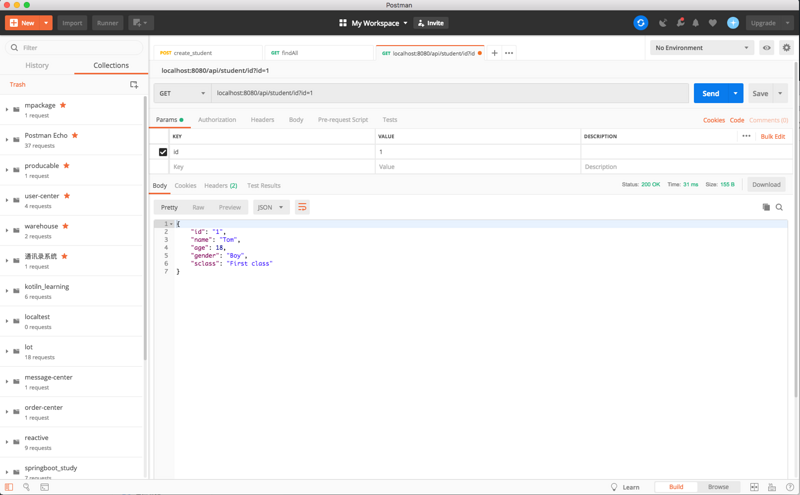Download the response

(x=766, y=185)
